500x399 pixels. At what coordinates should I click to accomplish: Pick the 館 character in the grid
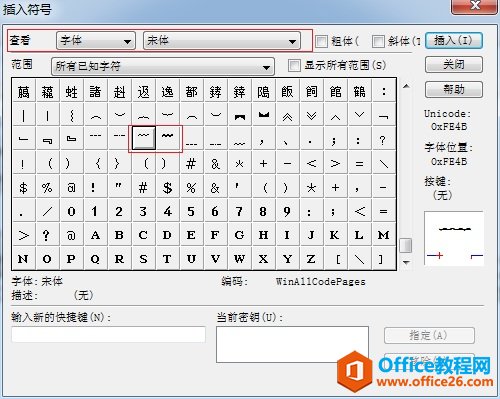point(336,90)
